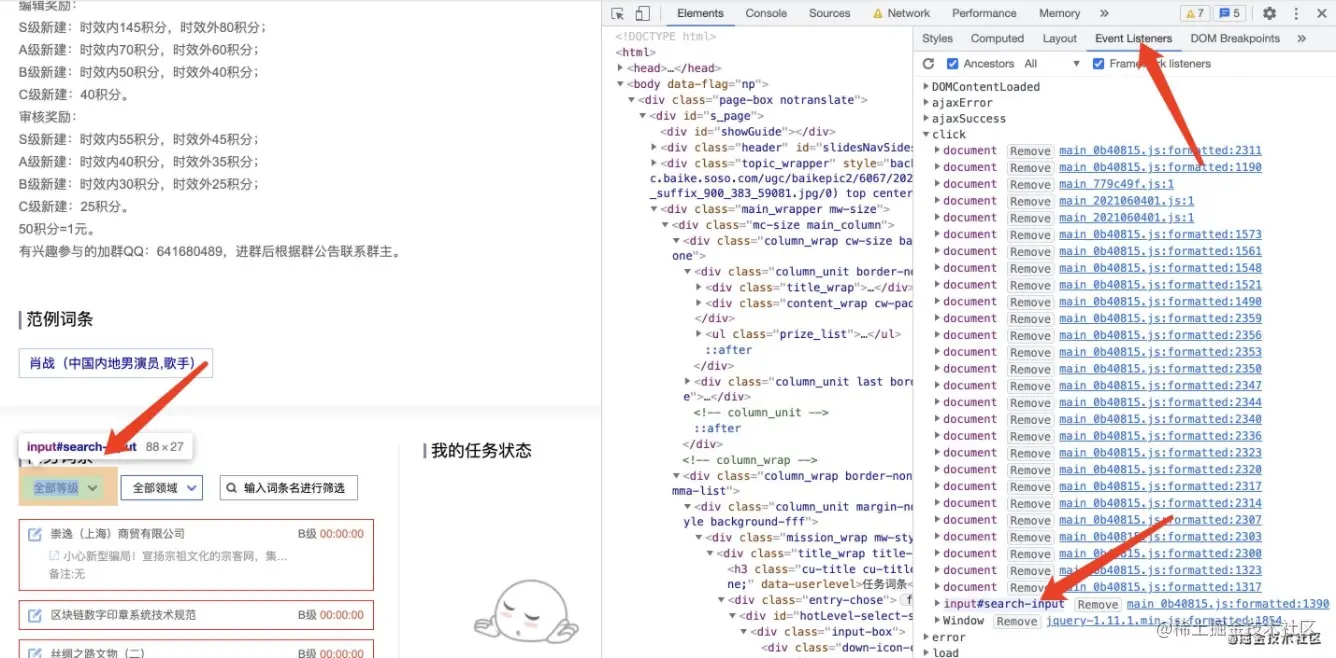Open the 全部领域 domain dropdown
The height and width of the screenshot is (658, 1336).
(161, 488)
